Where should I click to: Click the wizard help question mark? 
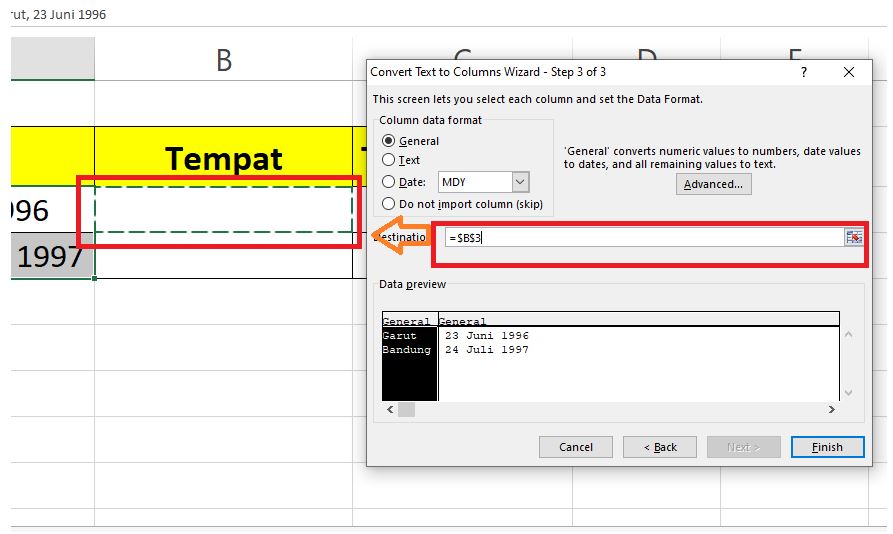click(x=804, y=72)
